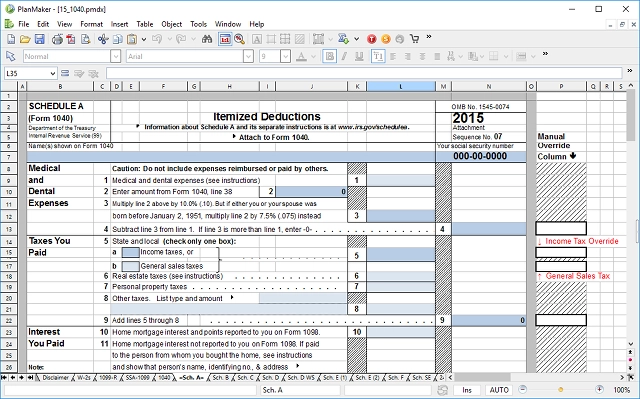Click the AutoSum sigma icon
The width and height of the screenshot is (640, 399).
[x=343, y=39]
